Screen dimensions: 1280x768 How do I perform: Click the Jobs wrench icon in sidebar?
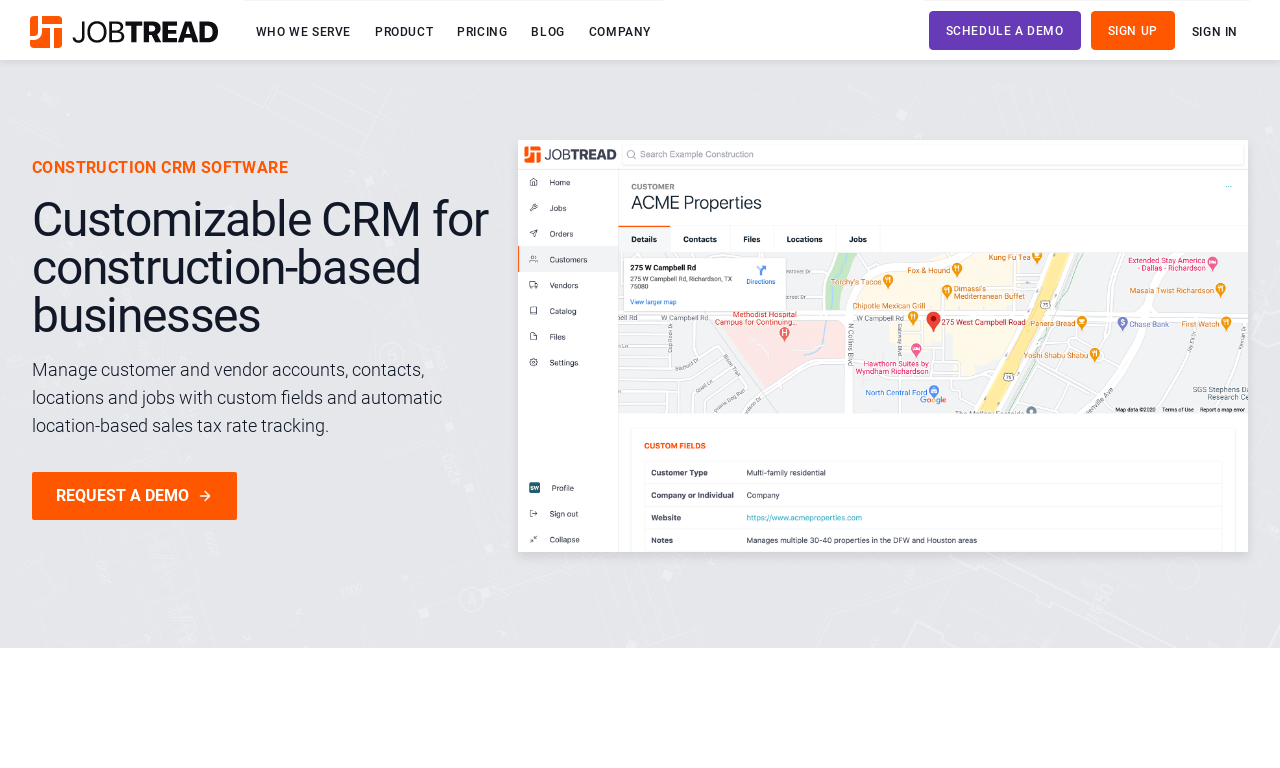click(x=533, y=208)
